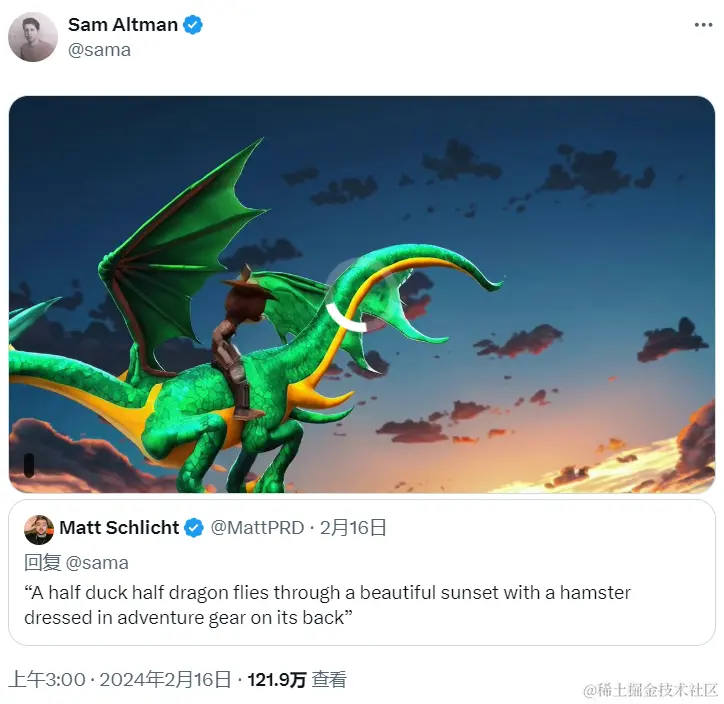The height and width of the screenshot is (704, 724).
Task: Open Sam Altman's profile picture
Action: pyautogui.click(x=33, y=37)
